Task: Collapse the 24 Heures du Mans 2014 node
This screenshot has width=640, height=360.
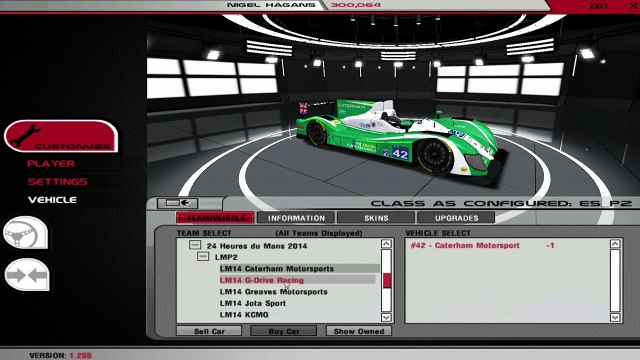Action: click(195, 245)
